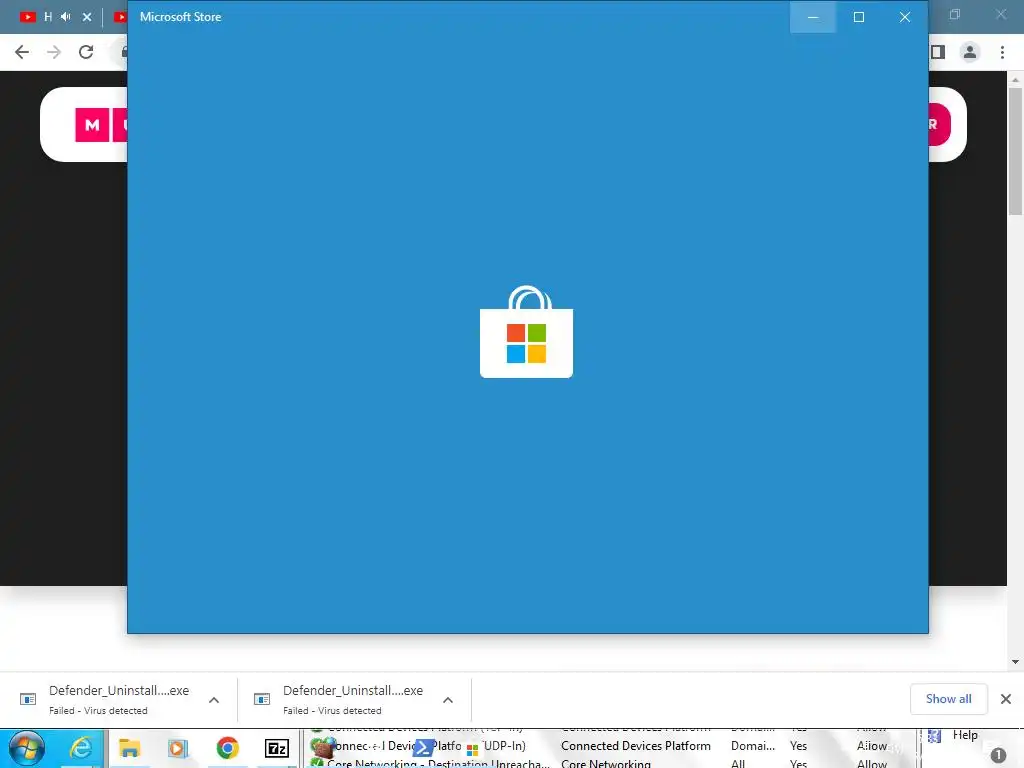1024x768 pixels.
Task: Close the Chrome downloads bar
Action: [1006, 699]
